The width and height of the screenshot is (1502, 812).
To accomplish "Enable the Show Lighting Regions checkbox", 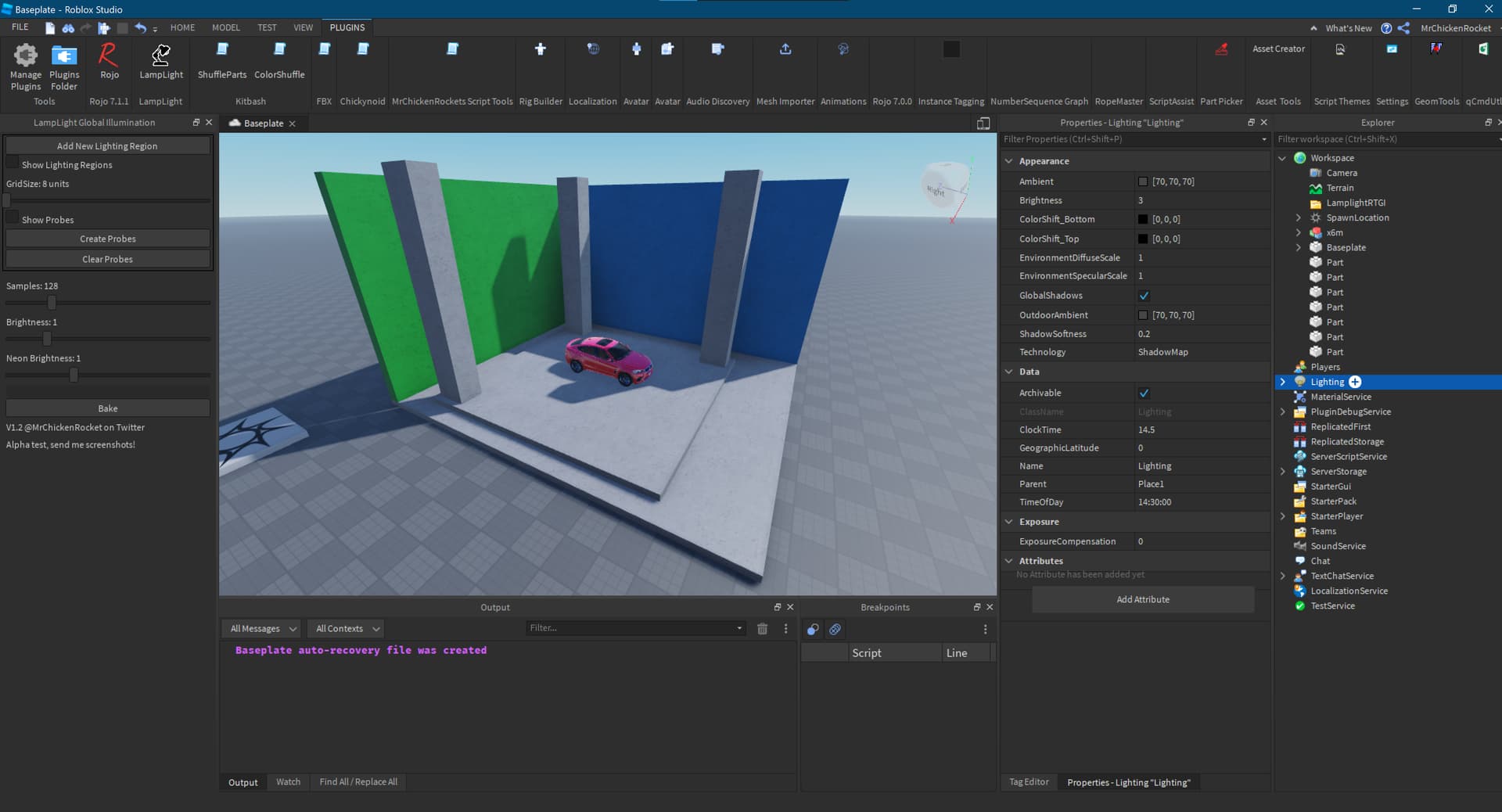I will pos(13,163).
